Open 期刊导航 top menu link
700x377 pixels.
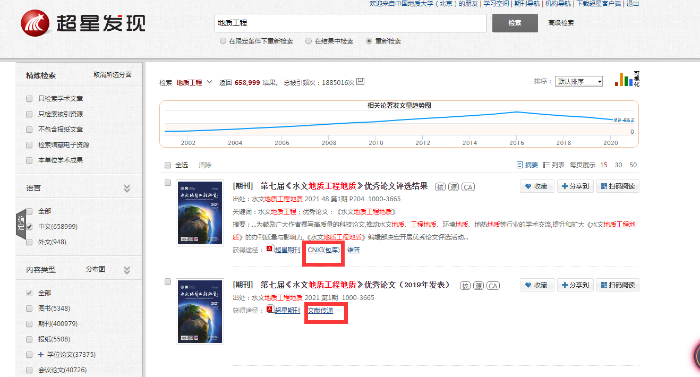527,3
